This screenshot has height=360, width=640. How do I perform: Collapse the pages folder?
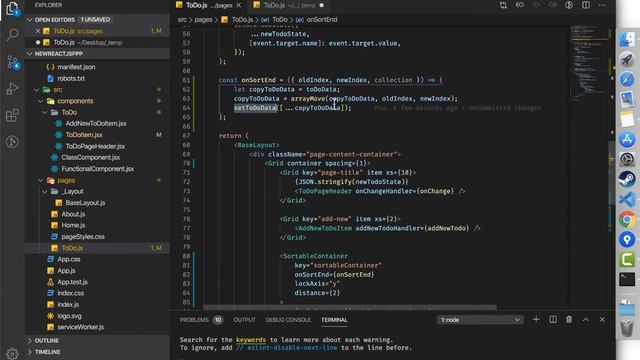pyautogui.click(x=40, y=180)
